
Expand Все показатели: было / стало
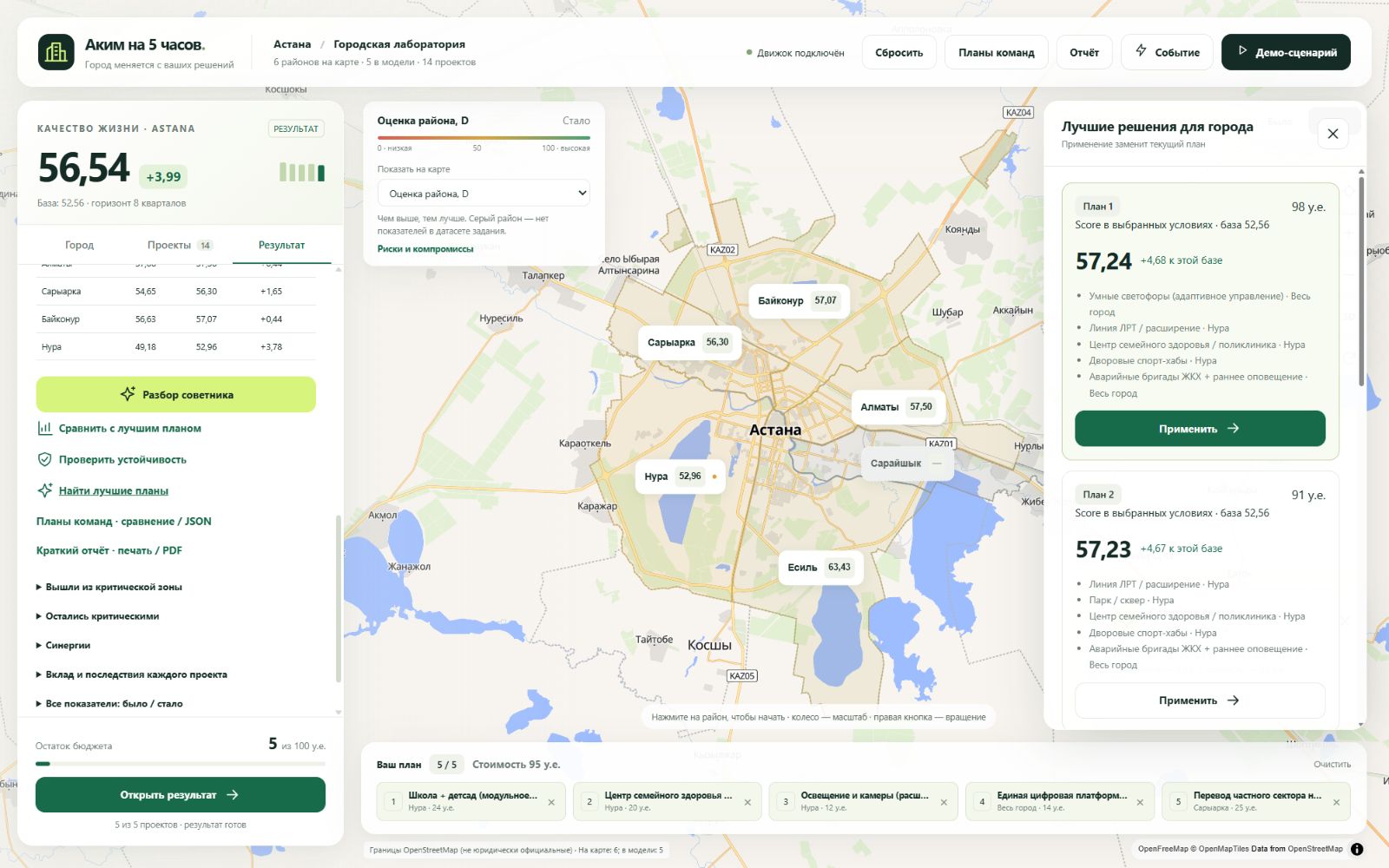[x=109, y=704]
